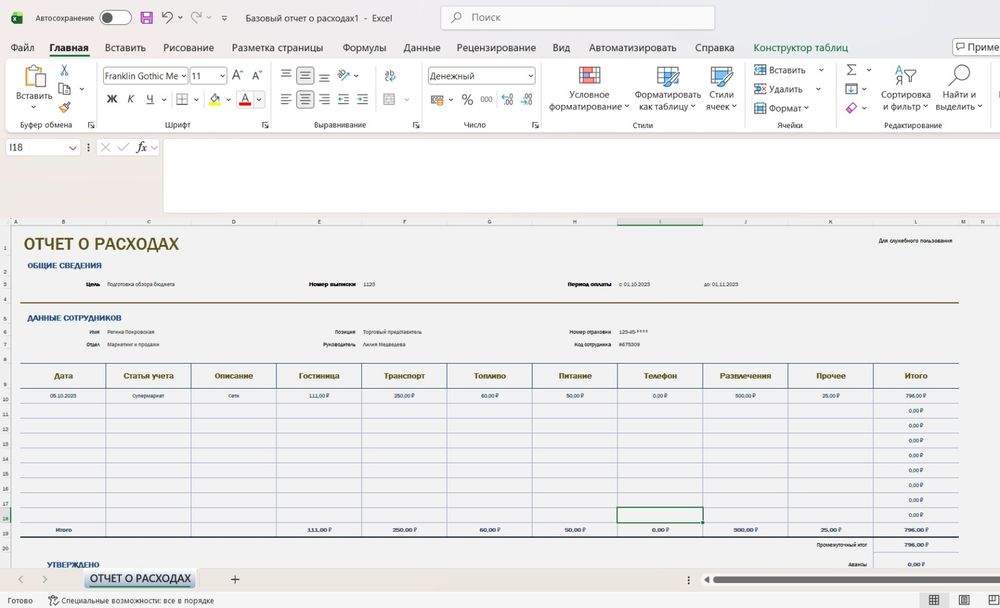Viewport: 1000px width, 608px height.
Task: Click the Merge and Center icon
Action: (390, 99)
